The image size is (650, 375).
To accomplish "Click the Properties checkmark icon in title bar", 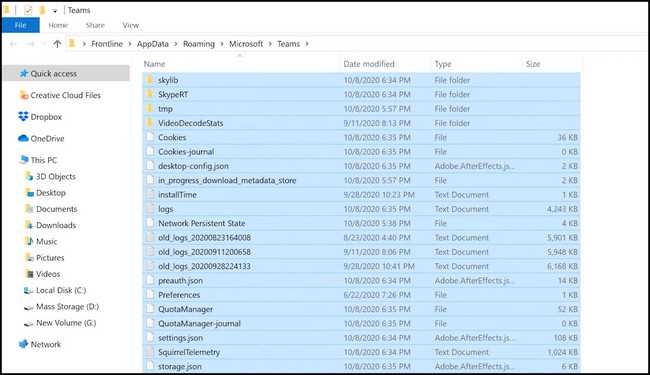I will point(28,10).
